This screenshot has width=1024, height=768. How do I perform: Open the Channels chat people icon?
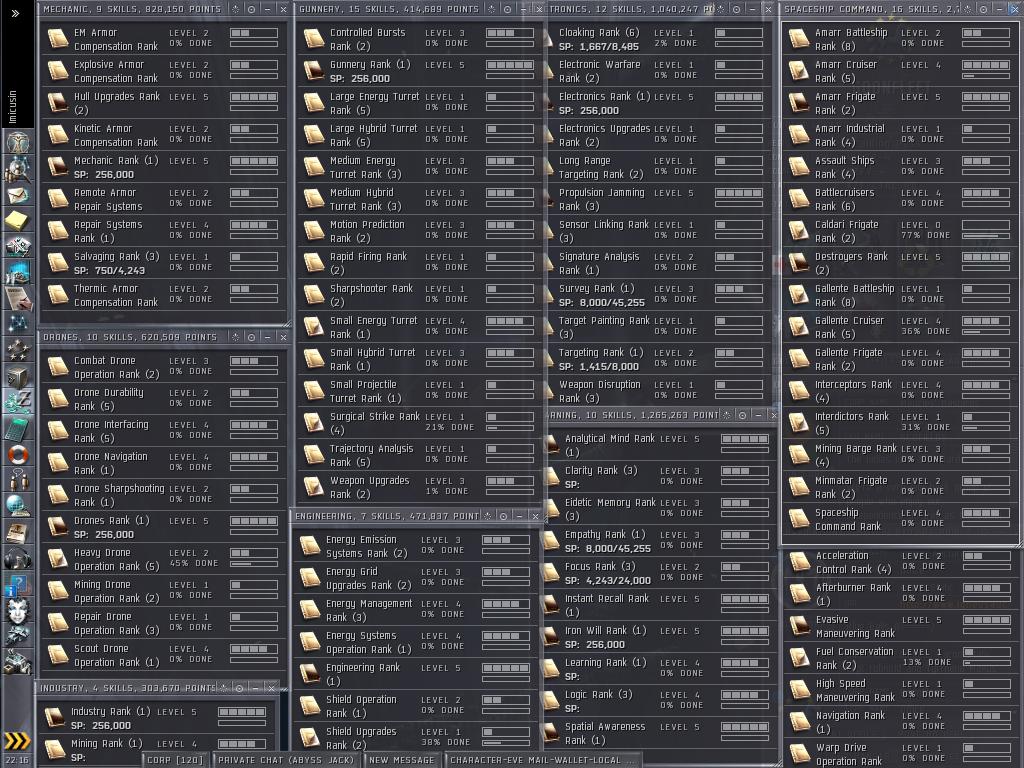(x=18, y=480)
